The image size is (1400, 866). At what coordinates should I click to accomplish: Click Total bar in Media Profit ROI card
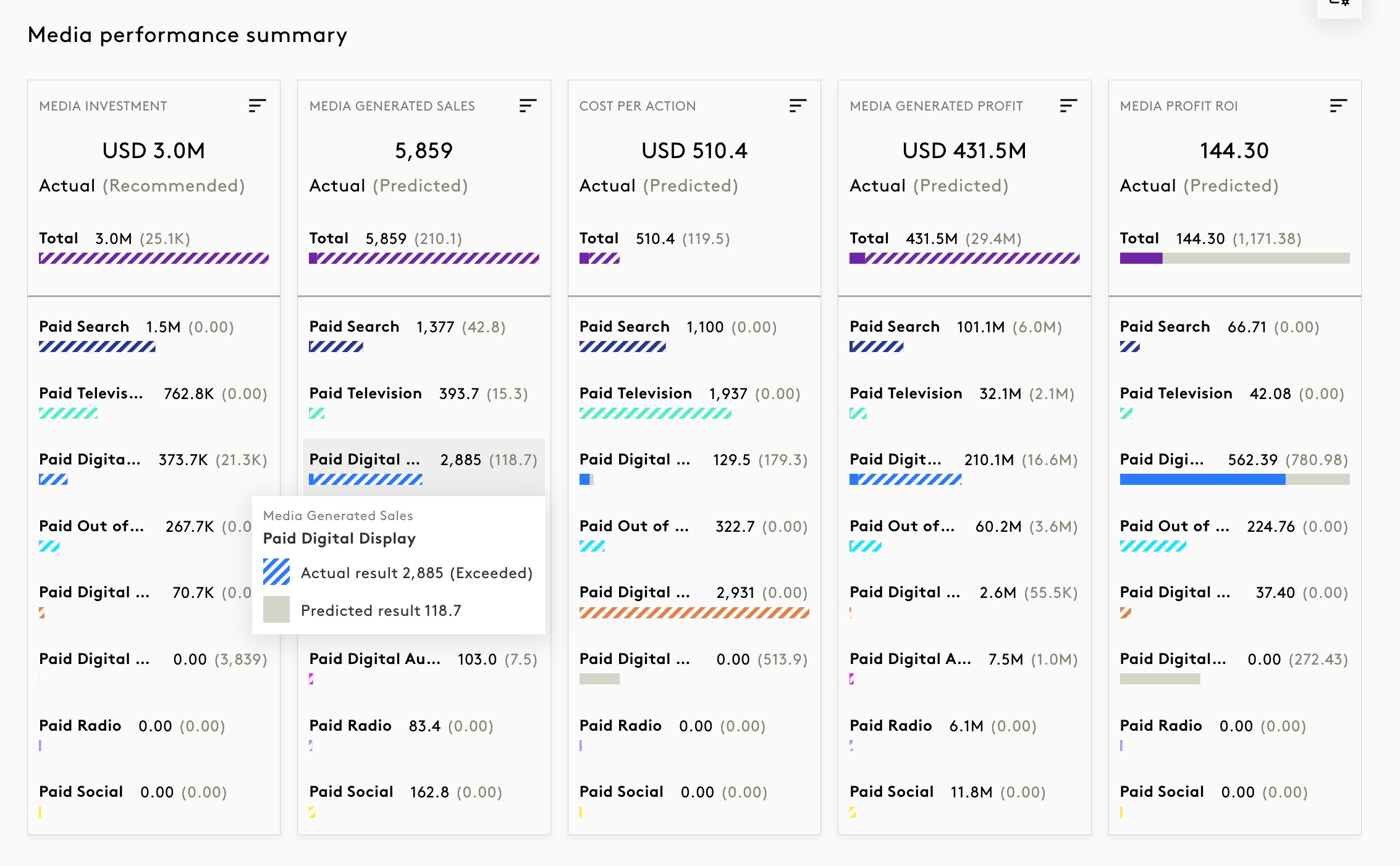(1234, 258)
